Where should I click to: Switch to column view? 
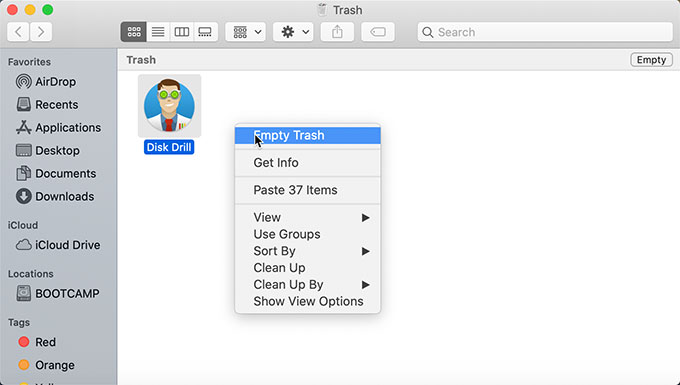click(181, 32)
